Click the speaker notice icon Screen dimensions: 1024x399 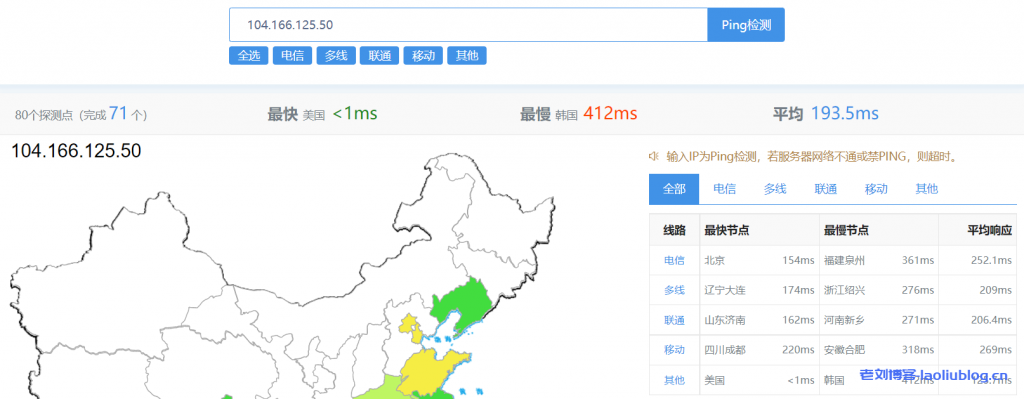click(x=653, y=156)
